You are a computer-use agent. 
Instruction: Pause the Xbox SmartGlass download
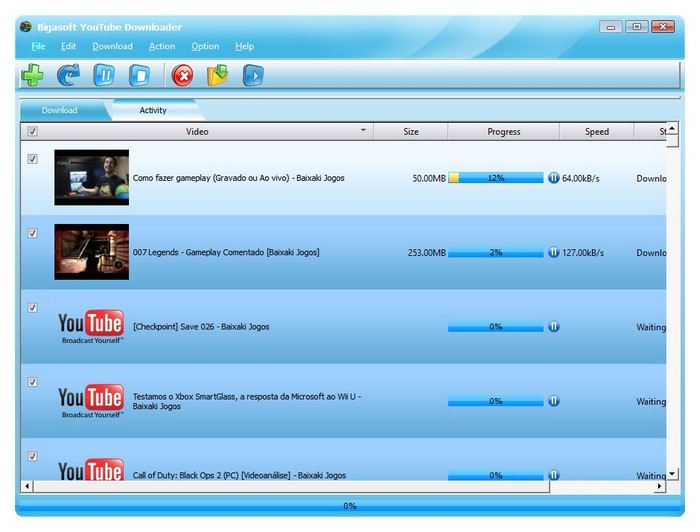coord(554,401)
